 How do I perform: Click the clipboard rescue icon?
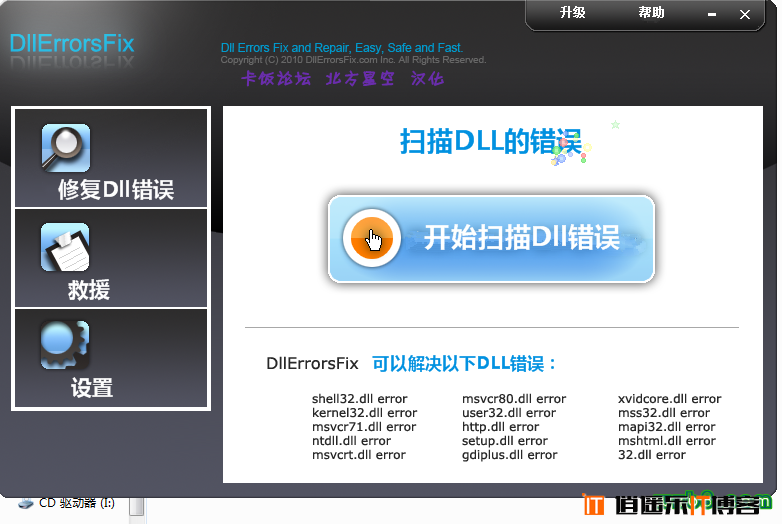[x=65, y=247]
